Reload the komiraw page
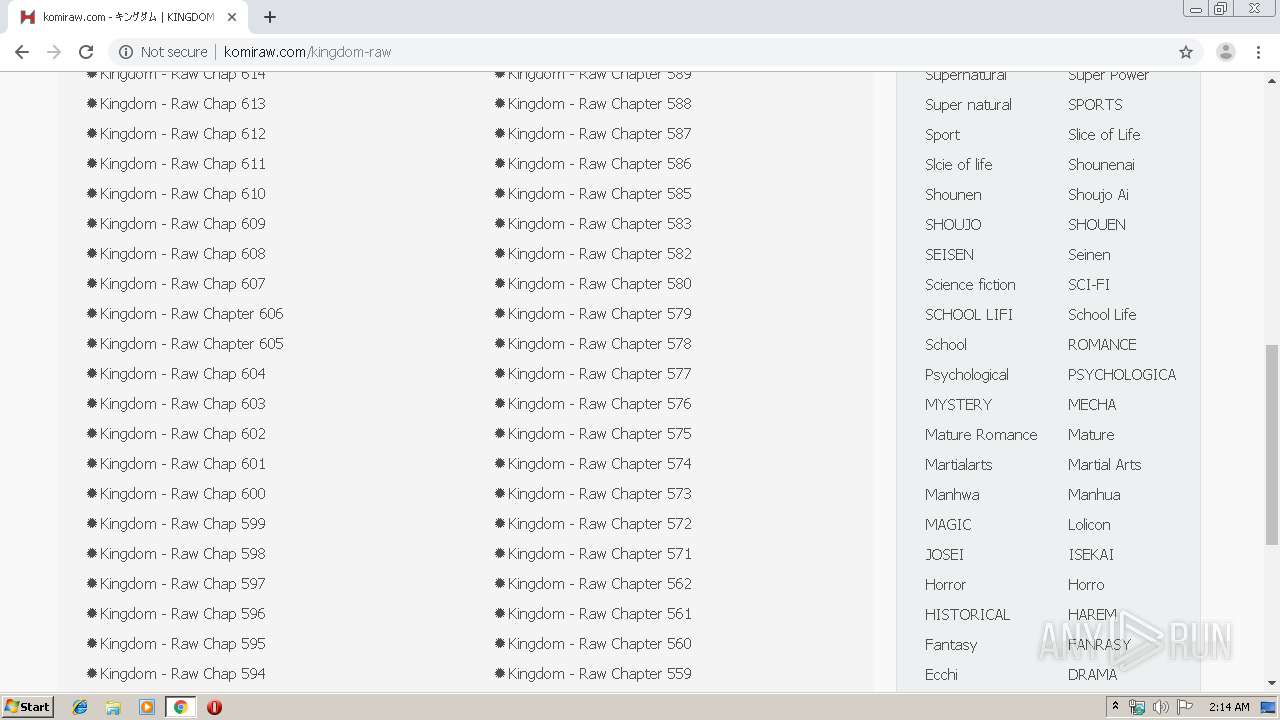Image resolution: width=1280 pixels, height=720 pixels. pos(86,52)
